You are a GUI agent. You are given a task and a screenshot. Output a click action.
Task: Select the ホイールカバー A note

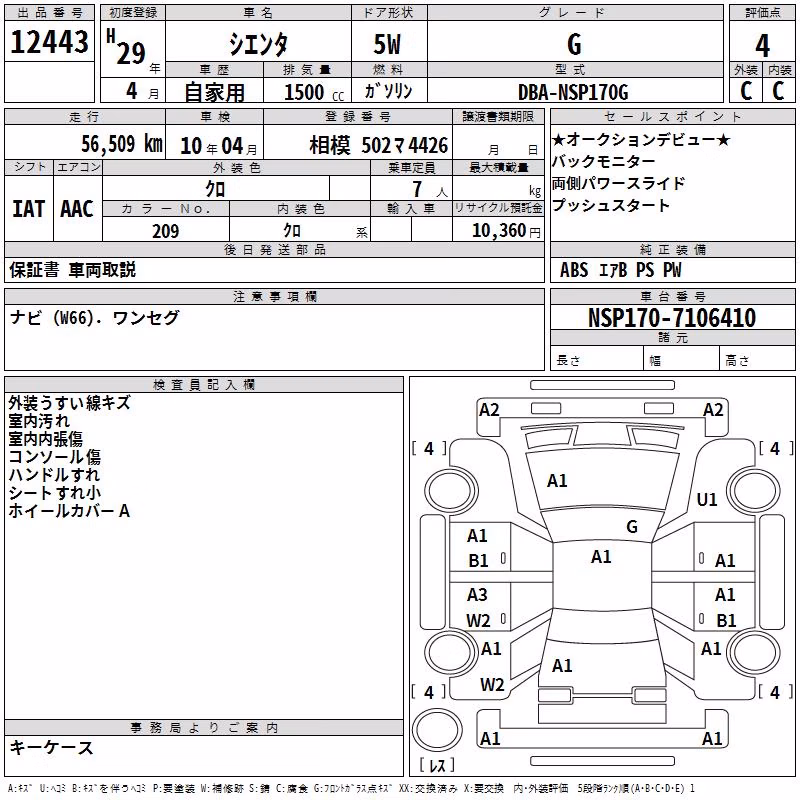pos(69,510)
